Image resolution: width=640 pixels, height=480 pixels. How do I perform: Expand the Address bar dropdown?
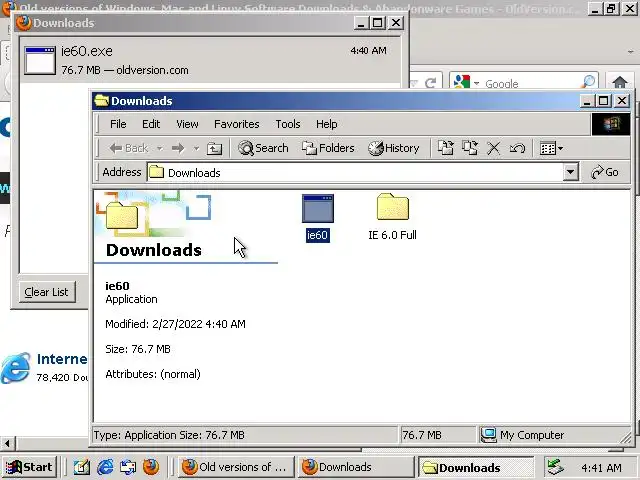tap(571, 172)
